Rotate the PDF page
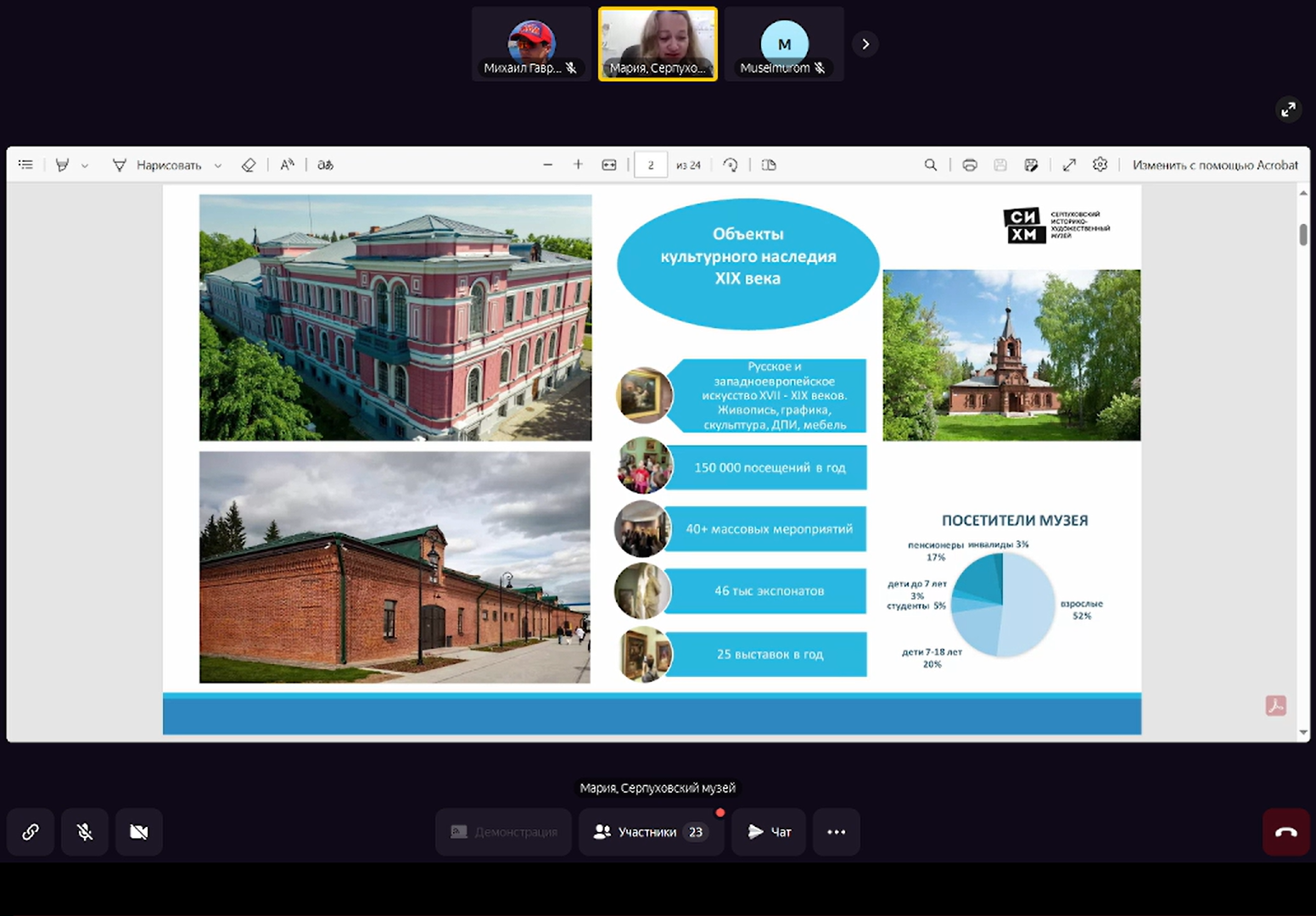 click(x=731, y=165)
